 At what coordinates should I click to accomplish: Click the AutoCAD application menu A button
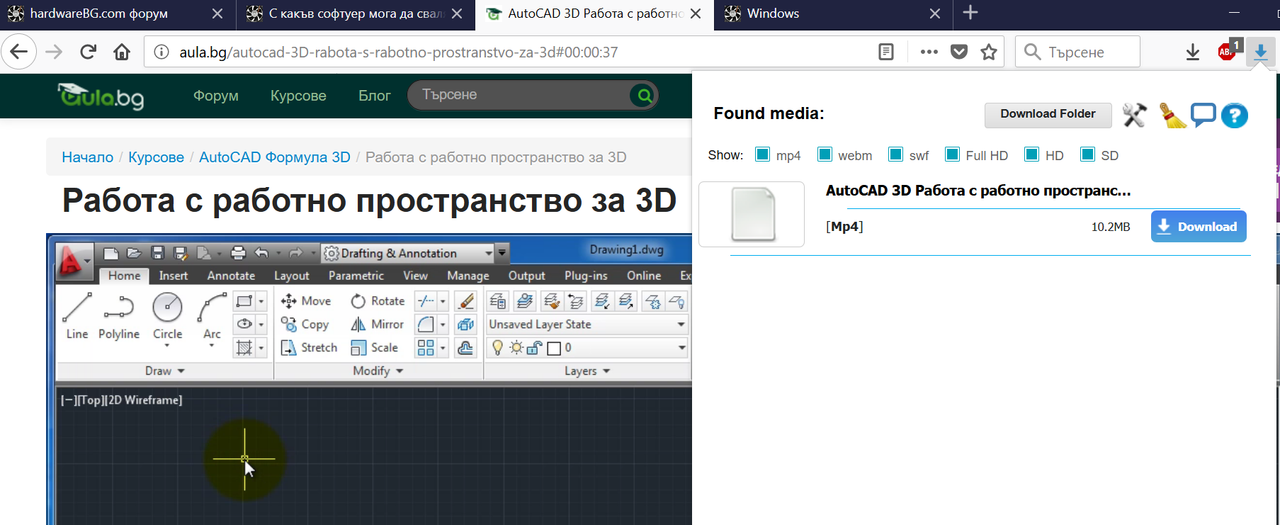tap(72, 262)
